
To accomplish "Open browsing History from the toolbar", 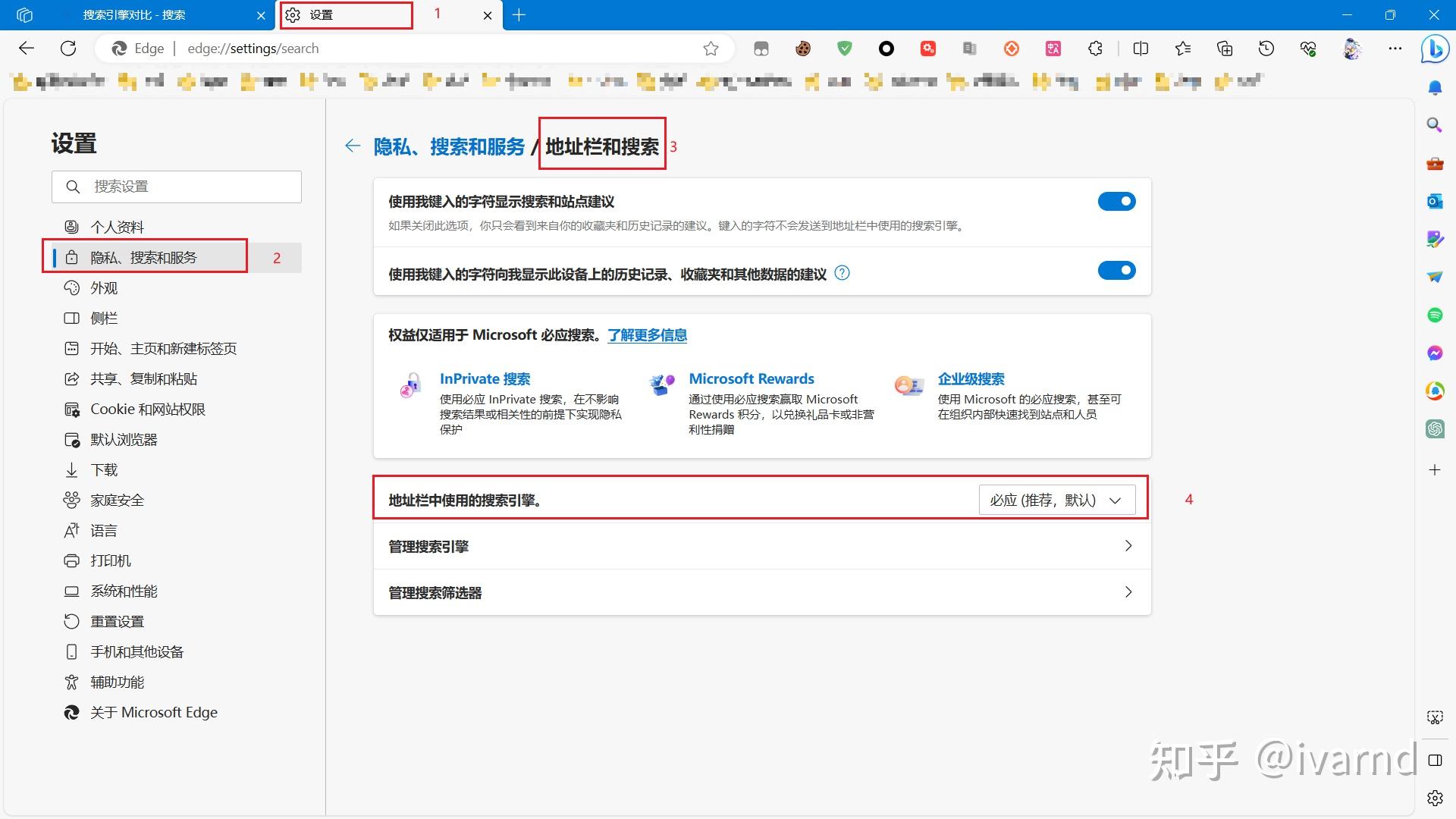I will click(1266, 48).
